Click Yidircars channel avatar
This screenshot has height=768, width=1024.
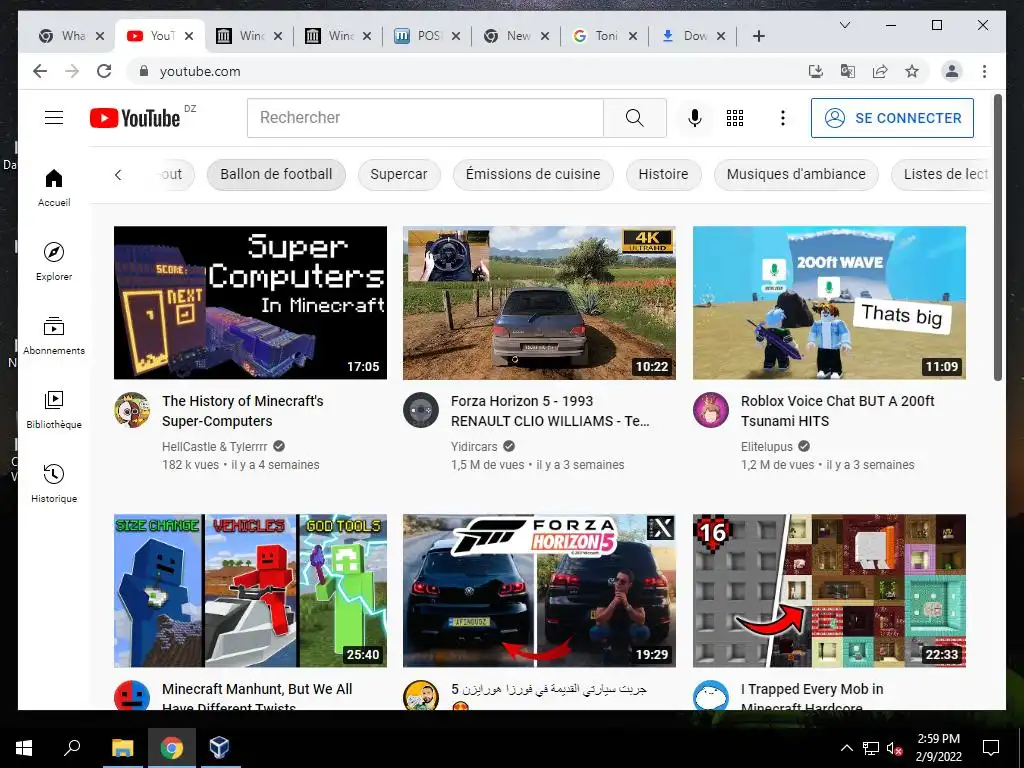point(421,410)
